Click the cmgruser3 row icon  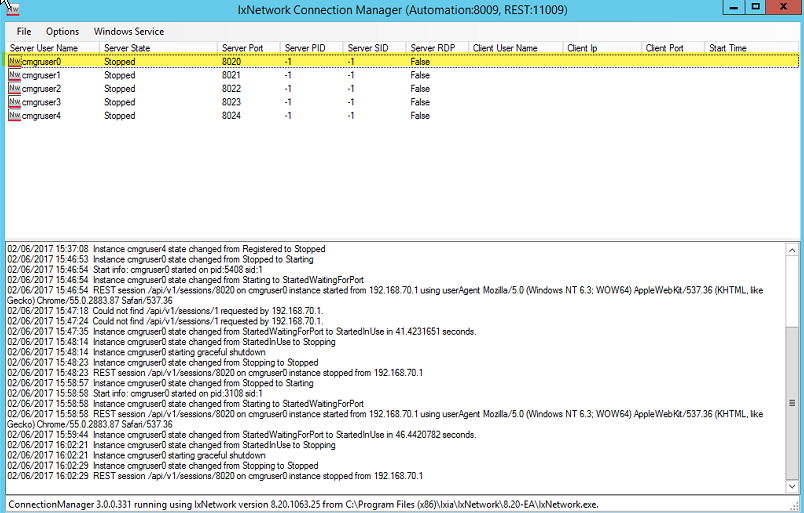coord(14,102)
